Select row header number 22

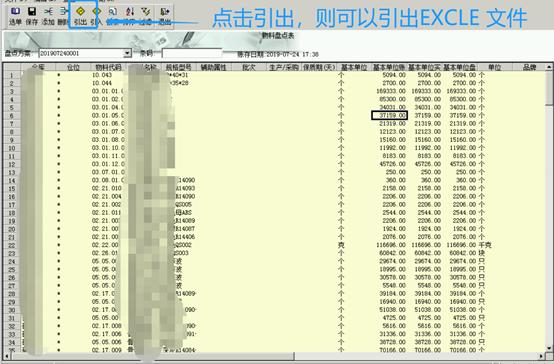click(12, 245)
